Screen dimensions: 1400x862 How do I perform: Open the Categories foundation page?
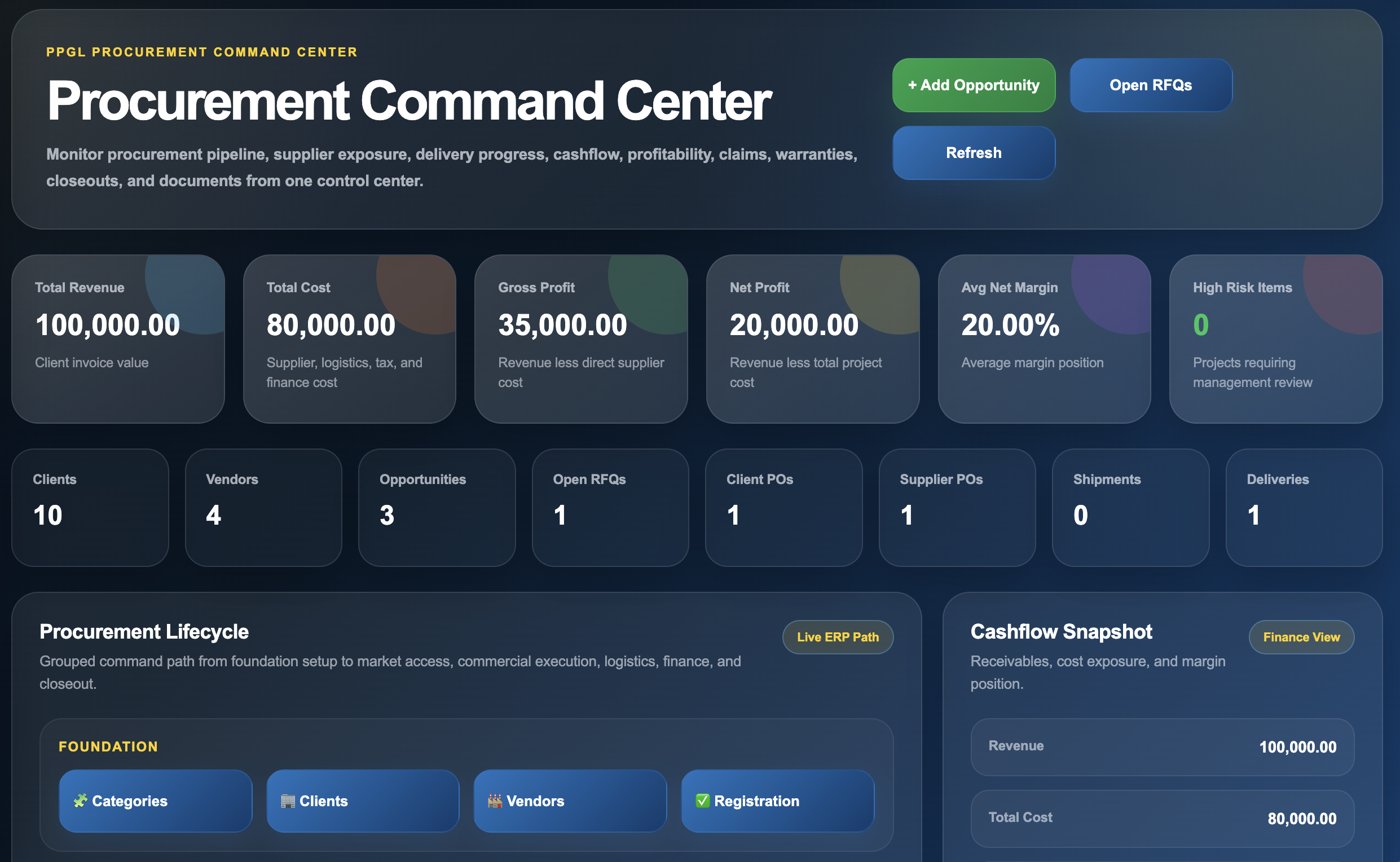156,801
